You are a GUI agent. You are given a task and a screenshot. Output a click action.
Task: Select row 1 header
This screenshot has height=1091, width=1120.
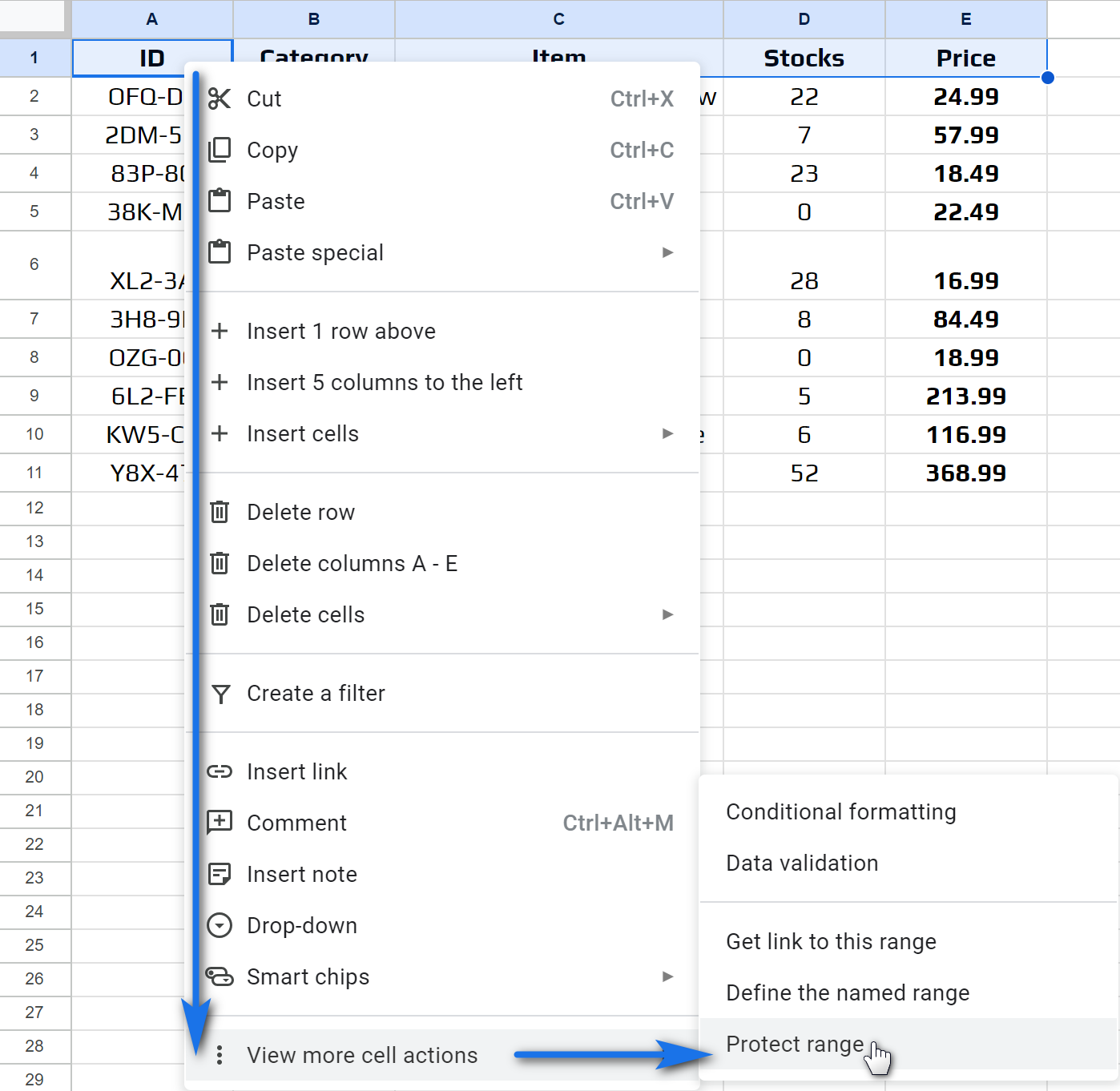(x=34, y=58)
